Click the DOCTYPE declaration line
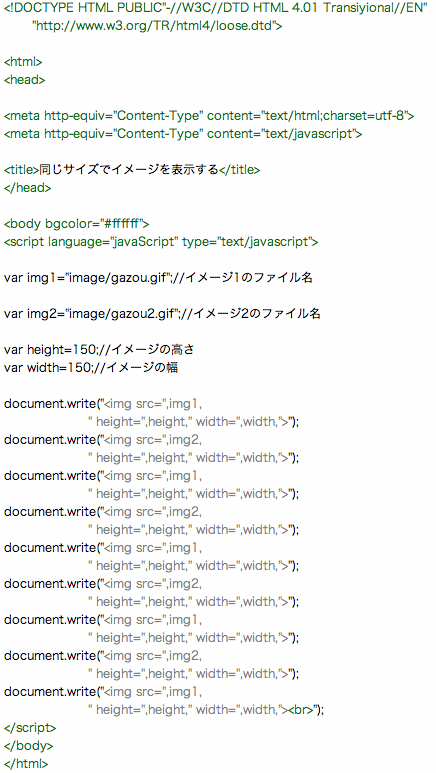This screenshot has width=436, height=773. pyautogui.click(x=216, y=8)
